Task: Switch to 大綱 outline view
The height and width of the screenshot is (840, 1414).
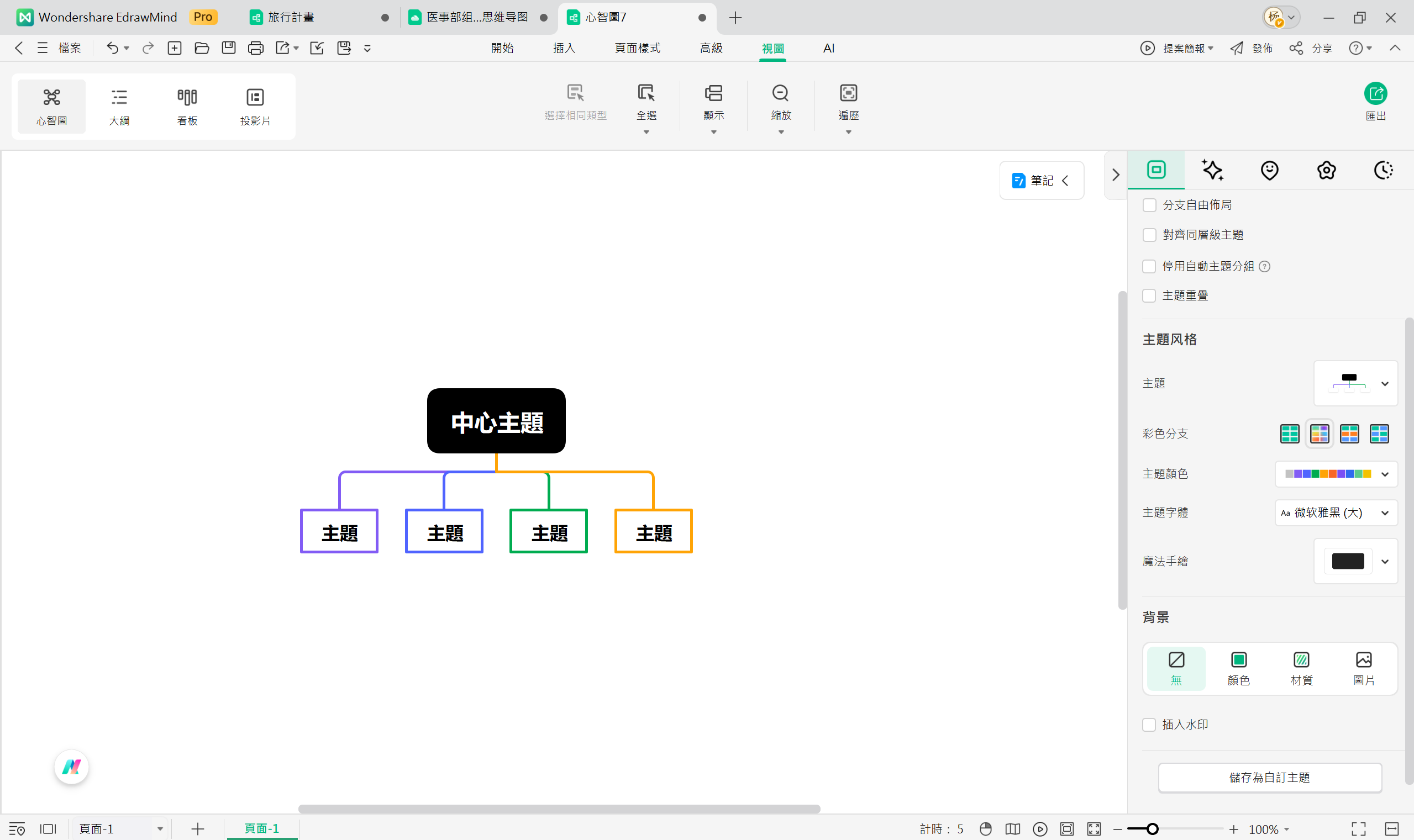Action: (x=119, y=107)
